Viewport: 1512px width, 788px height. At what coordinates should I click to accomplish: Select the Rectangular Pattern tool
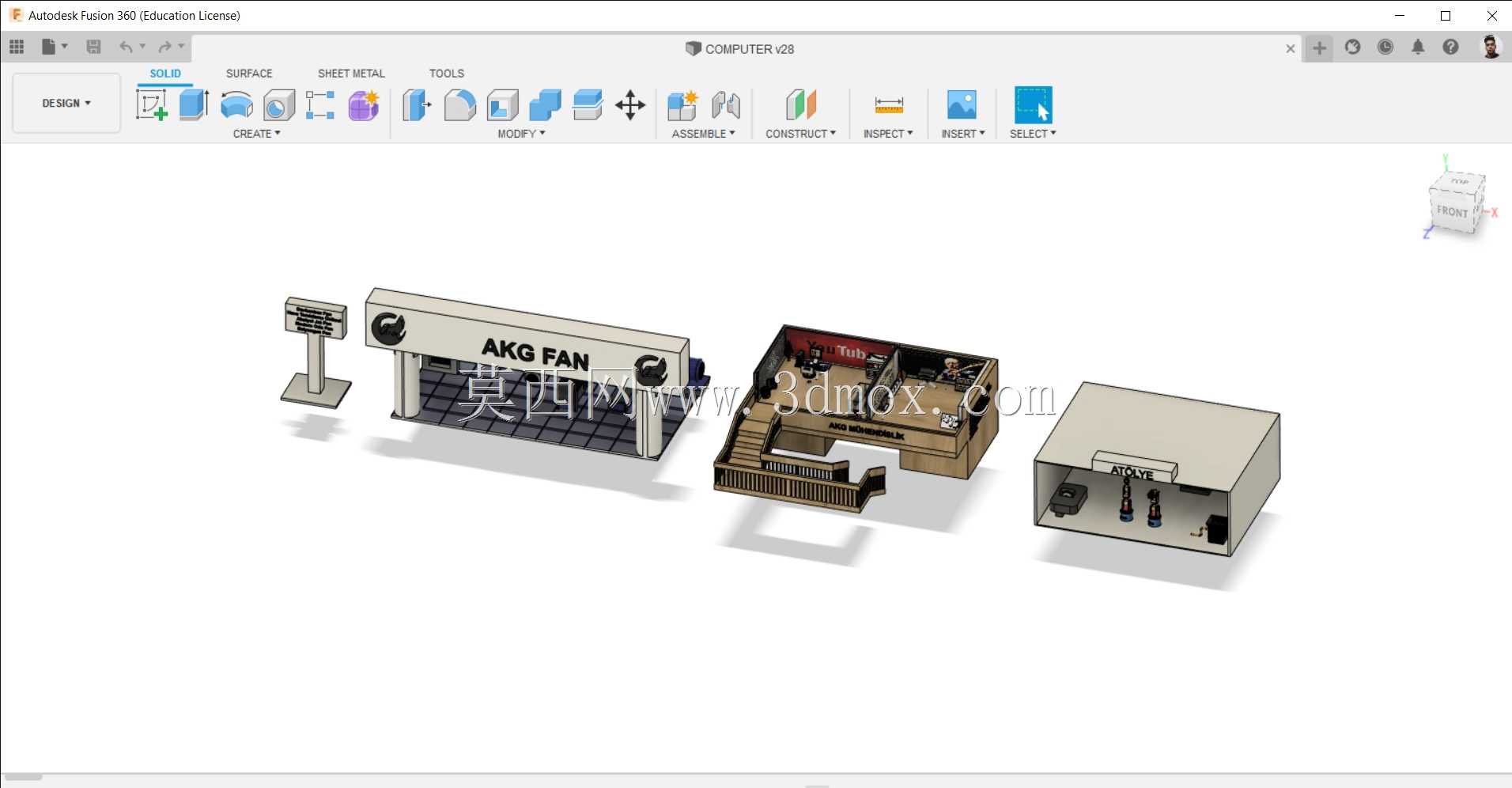coord(320,105)
